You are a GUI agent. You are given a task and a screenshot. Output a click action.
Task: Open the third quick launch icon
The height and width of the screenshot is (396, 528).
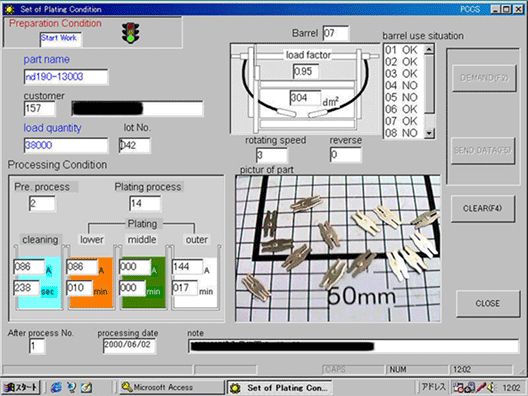click(86, 388)
